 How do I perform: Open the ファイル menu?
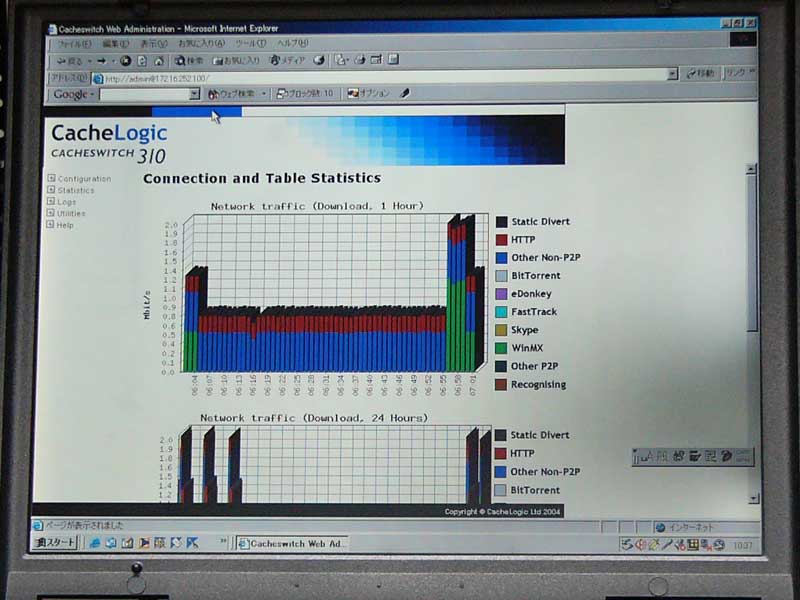point(74,44)
